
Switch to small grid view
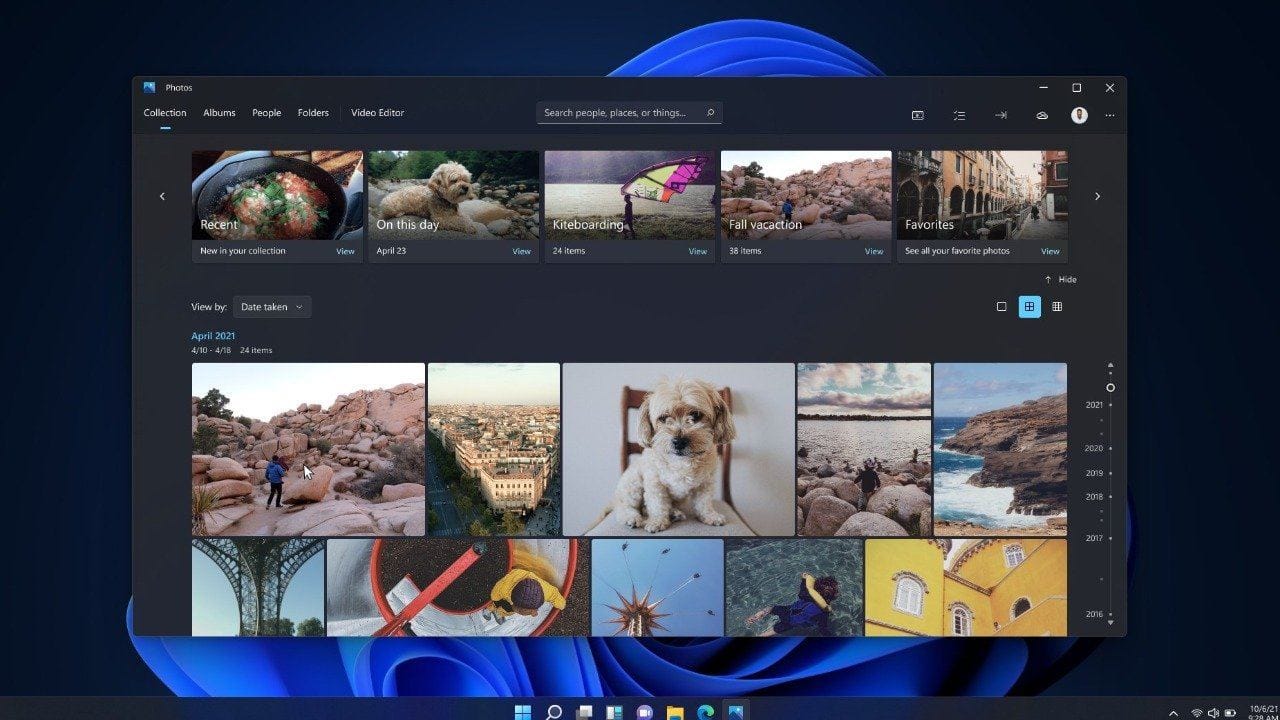coord(1057,307)
